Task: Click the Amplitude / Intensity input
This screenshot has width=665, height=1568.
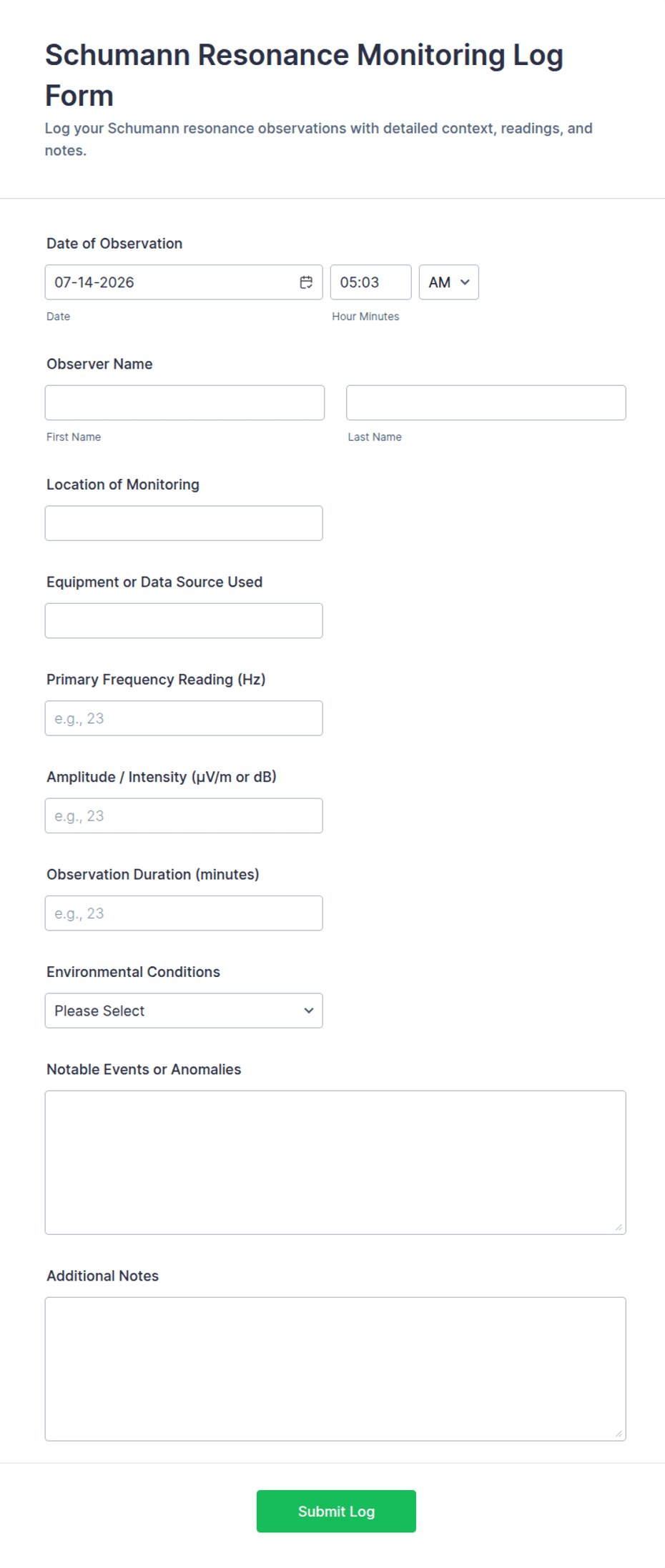Action: [184, 815]
